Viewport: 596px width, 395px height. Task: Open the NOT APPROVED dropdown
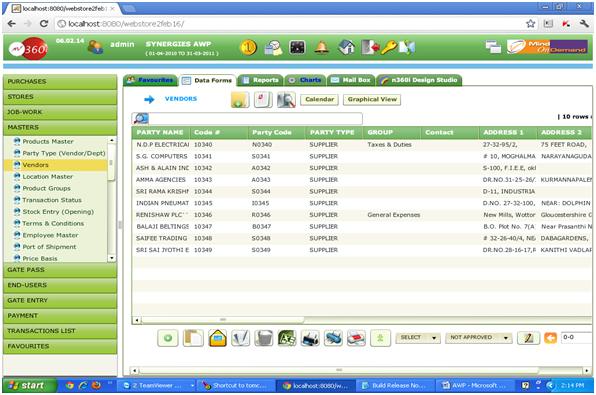pos(479,338)
